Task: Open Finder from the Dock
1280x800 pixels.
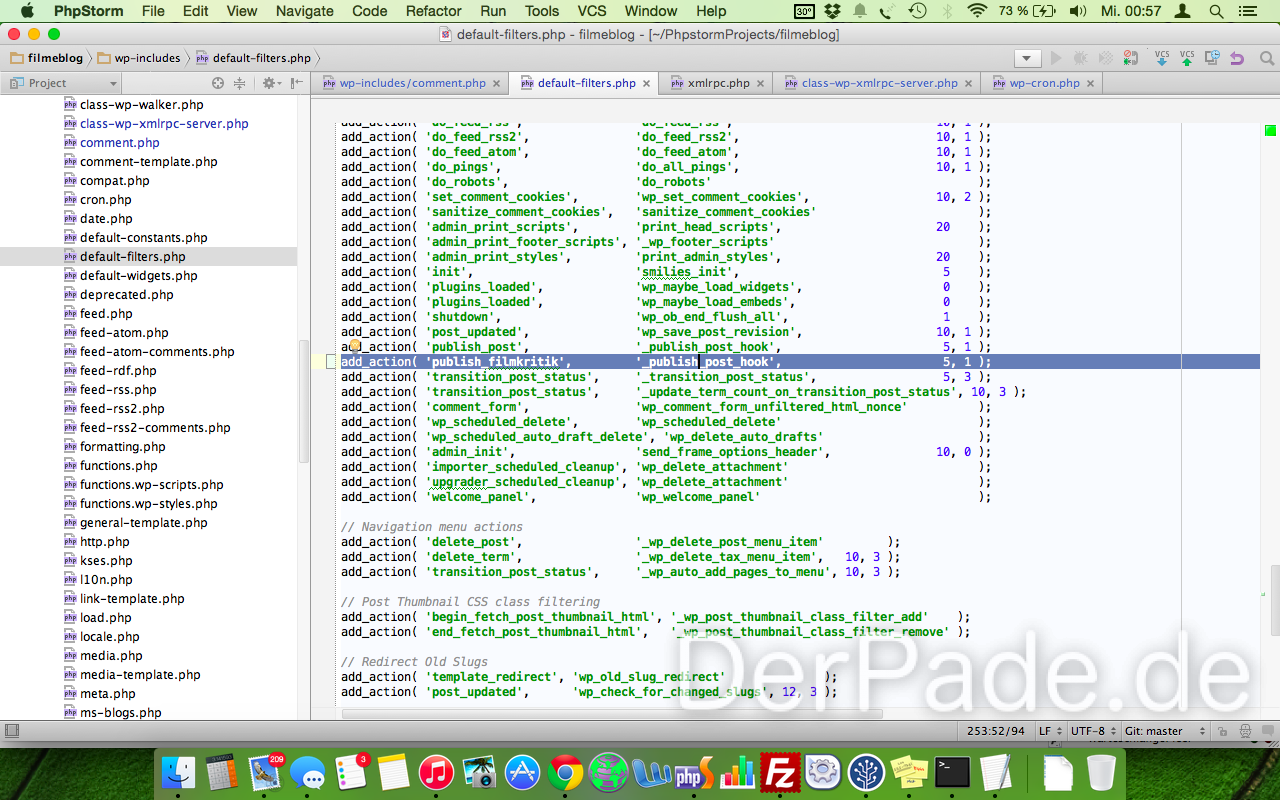Action: pos(180,772)
